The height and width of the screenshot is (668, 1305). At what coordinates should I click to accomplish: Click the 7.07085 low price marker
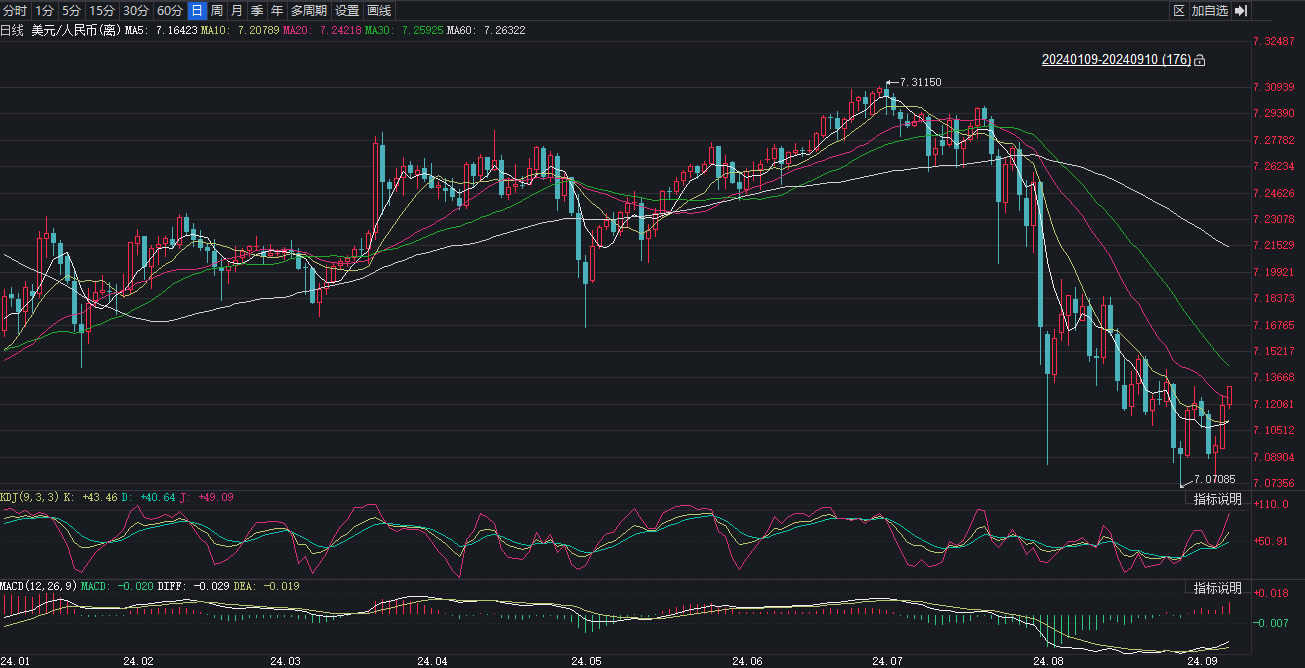tap(1214, 479)
